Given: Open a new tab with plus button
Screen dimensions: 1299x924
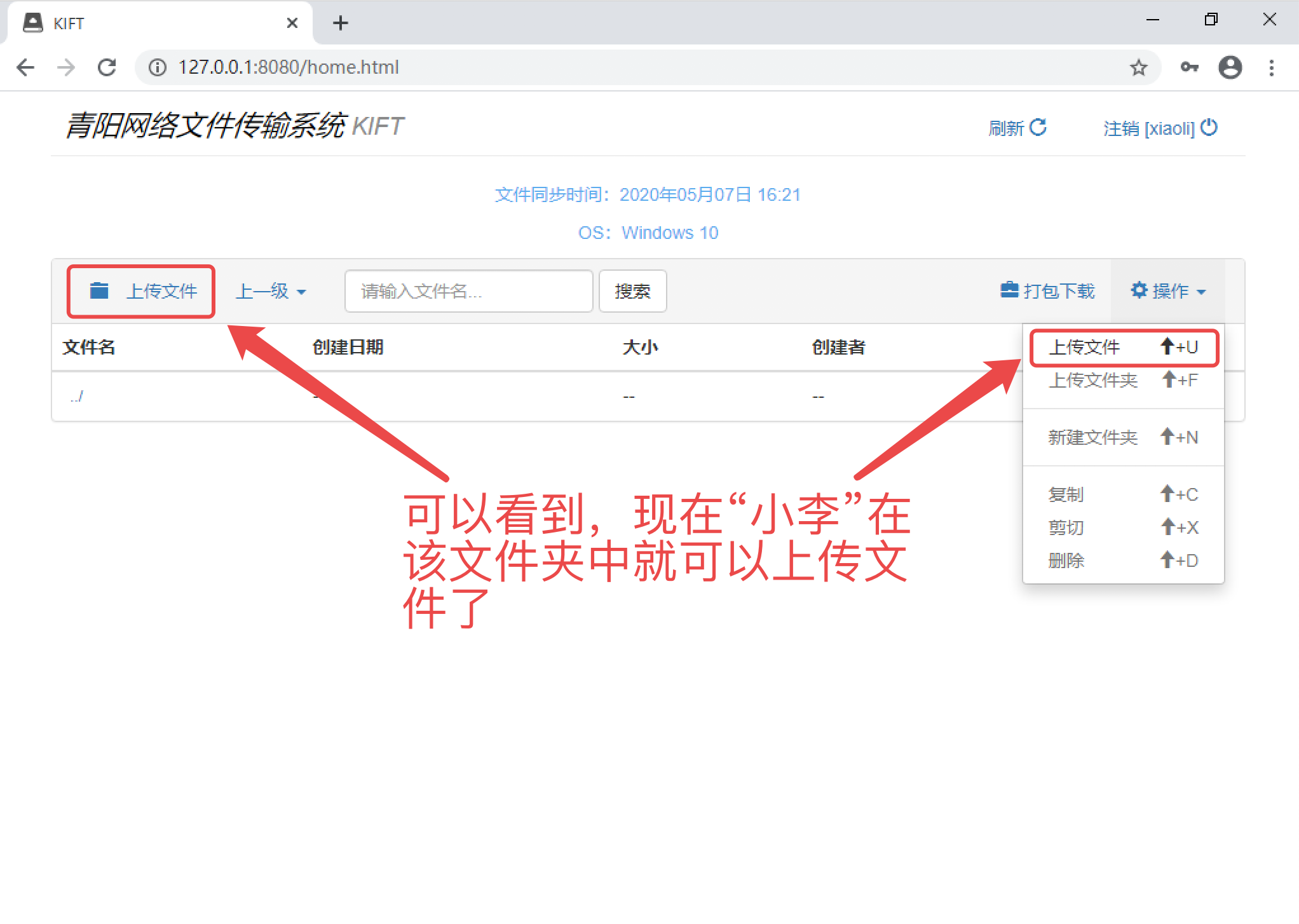Looking at the screenshot, I should click(x=341, y=24).
